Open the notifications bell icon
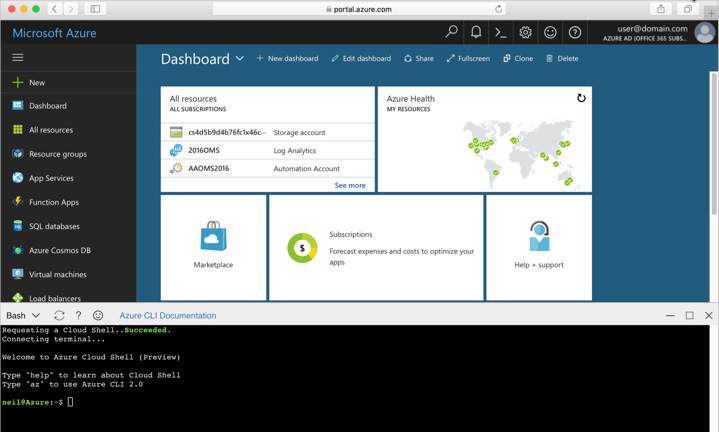719x432 pixels. coord(476,32)
